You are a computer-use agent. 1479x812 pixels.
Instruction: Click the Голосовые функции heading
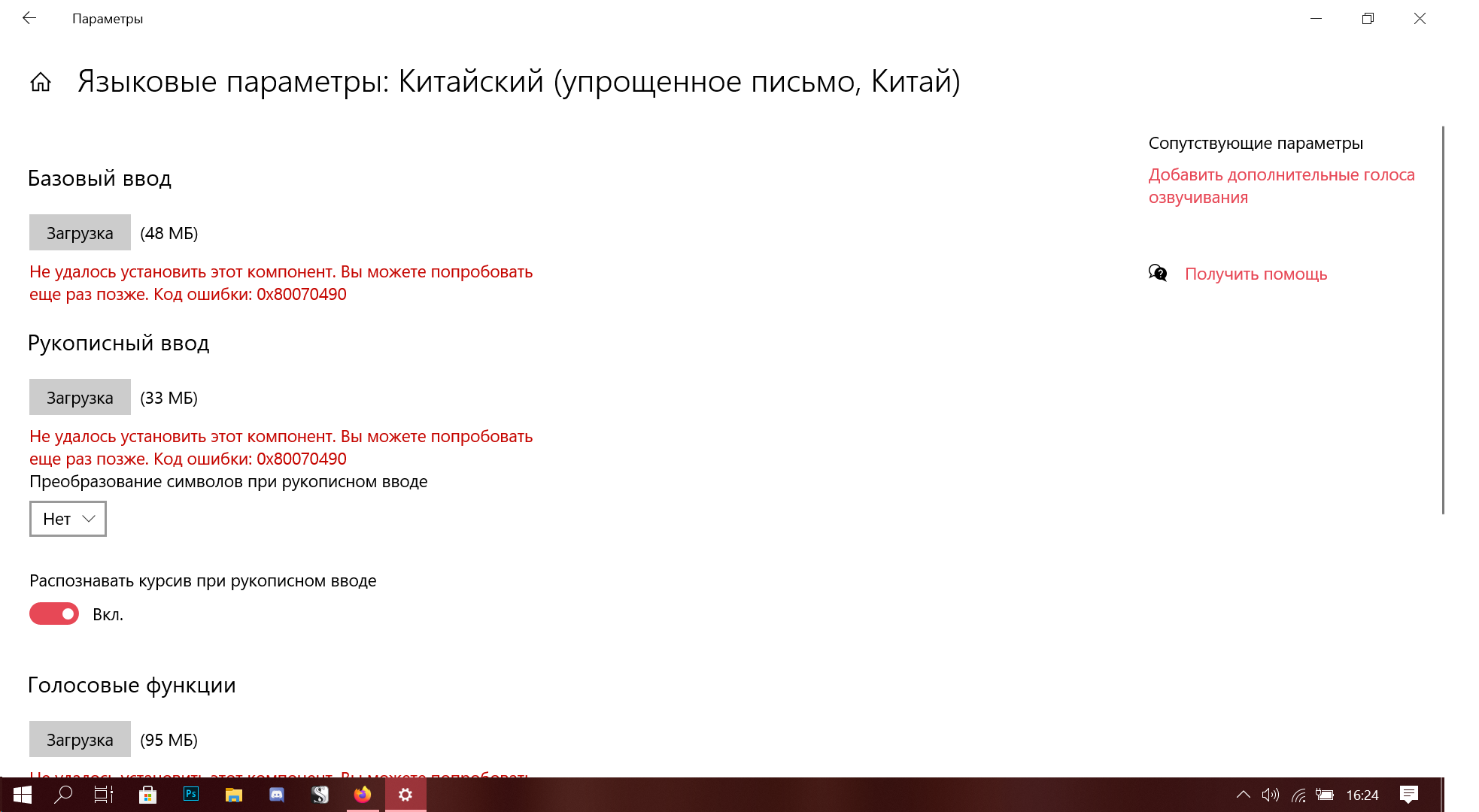(132, 686)
